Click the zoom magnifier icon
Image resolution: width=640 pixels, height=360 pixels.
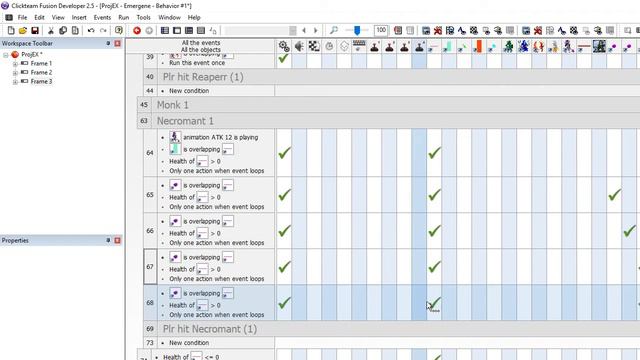(334, 31)
